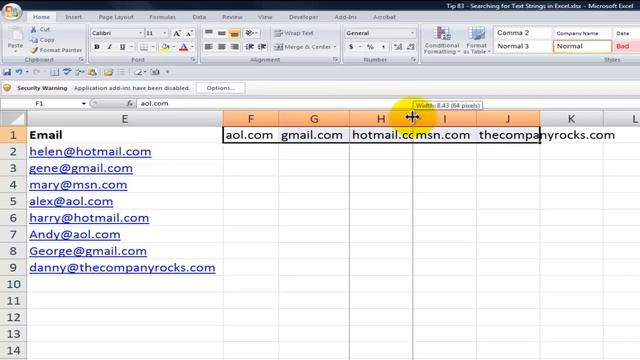Open the Developer tab
Image resolution: width=640 pixels, height=360 pixels.
pos(303,17)
